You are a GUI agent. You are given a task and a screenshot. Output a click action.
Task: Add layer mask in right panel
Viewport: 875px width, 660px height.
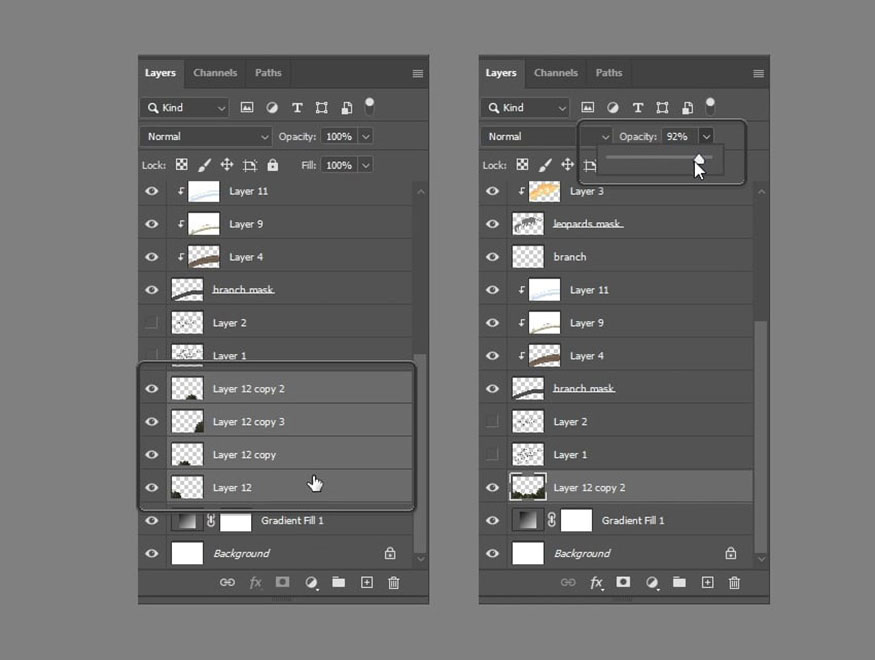pos(623,582)
